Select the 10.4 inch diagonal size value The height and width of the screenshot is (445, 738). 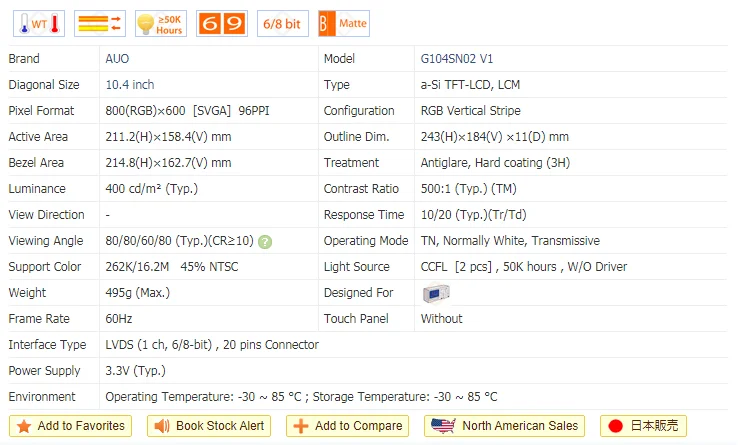[130, 85]
